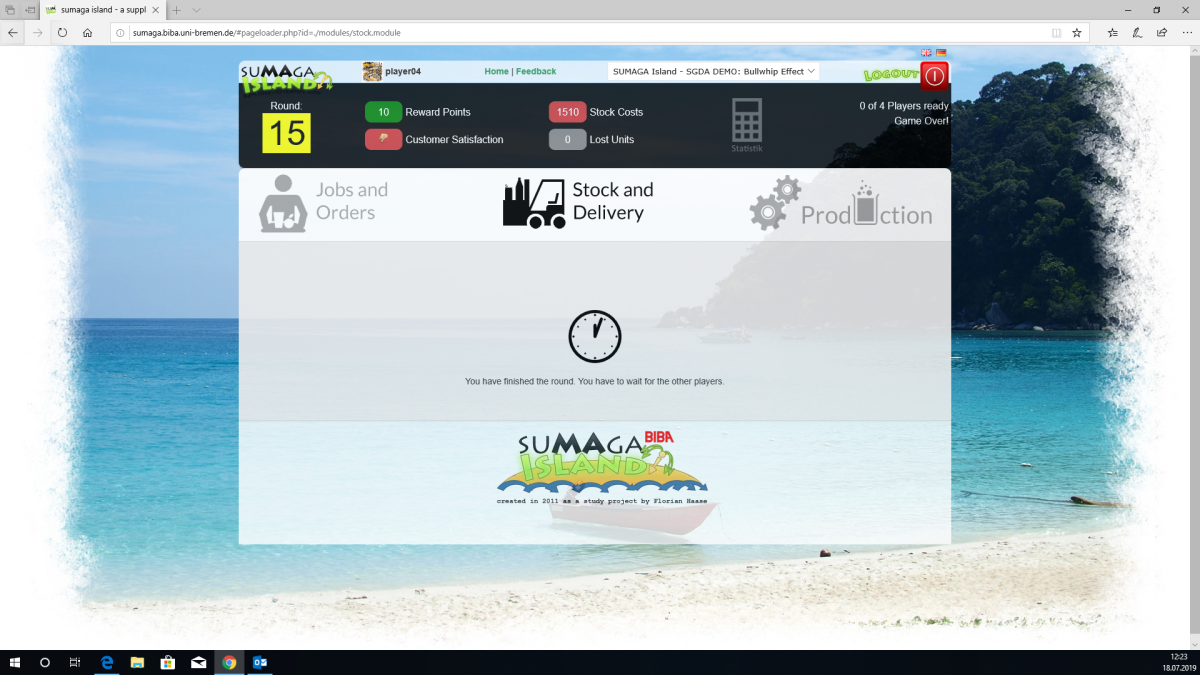Open the Feedback link
Viewport: 1200px width, 675px height.
pyautogui.click(x=536, y=71)
